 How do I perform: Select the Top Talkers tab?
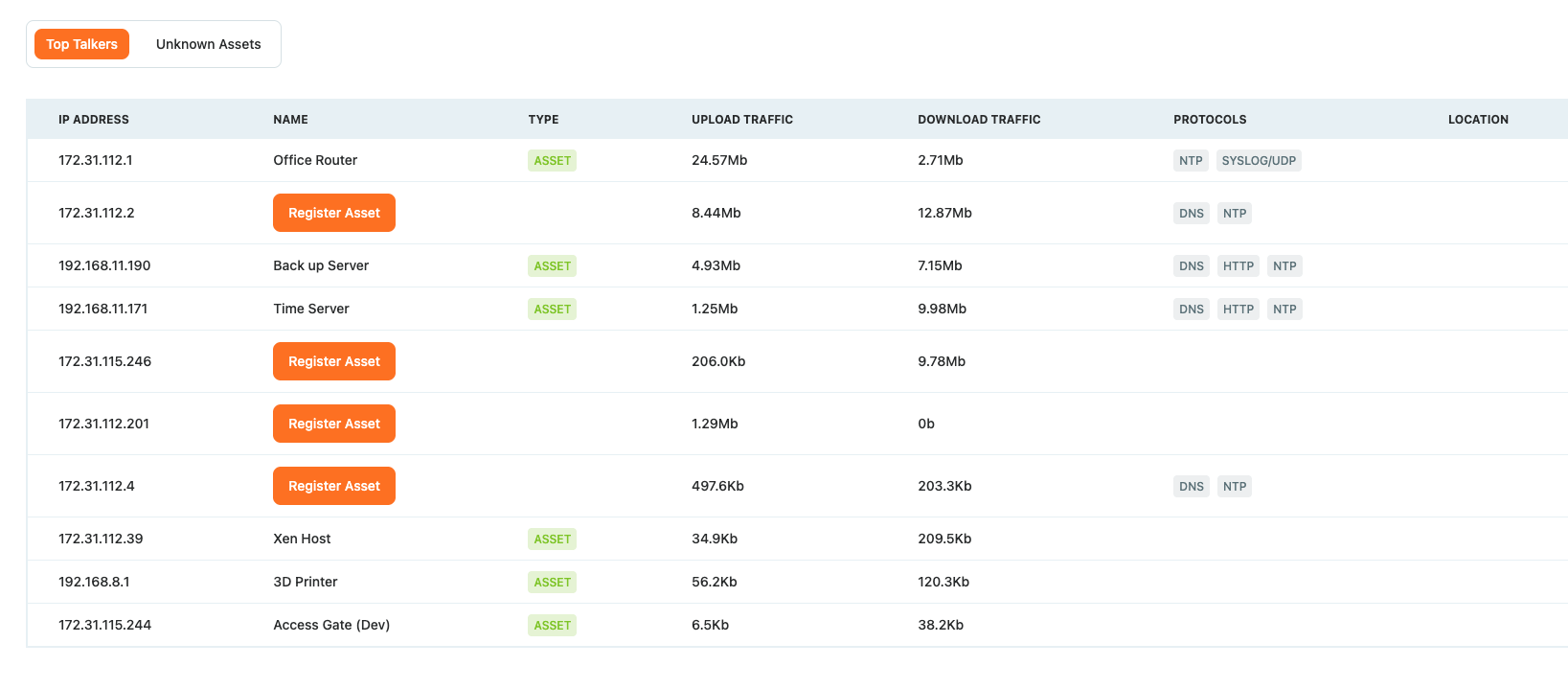click(x=82, y=44)
